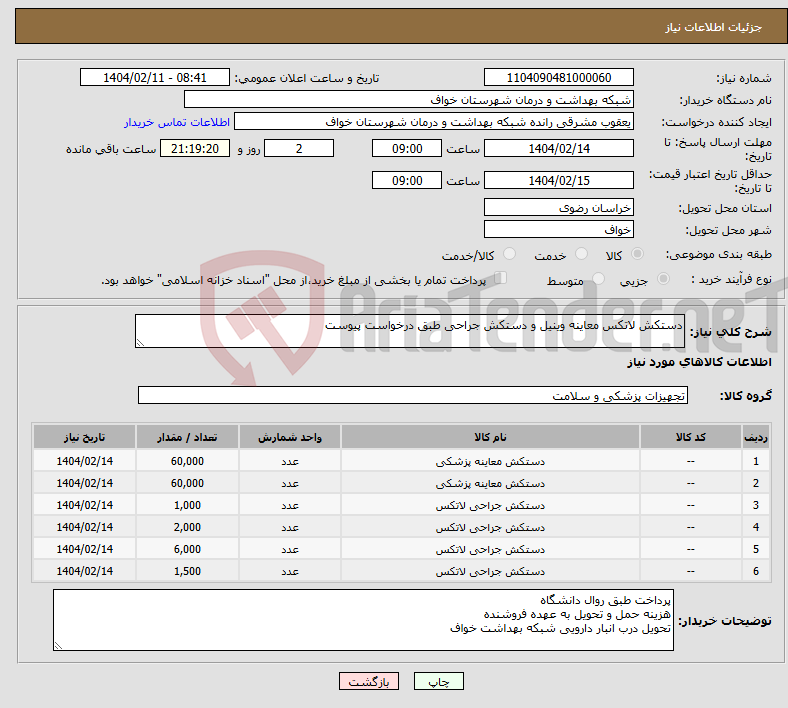This screenshot has width=788, height=708.
Task: Click quantity 2,000 in row 4
Action: pos(187,527)
